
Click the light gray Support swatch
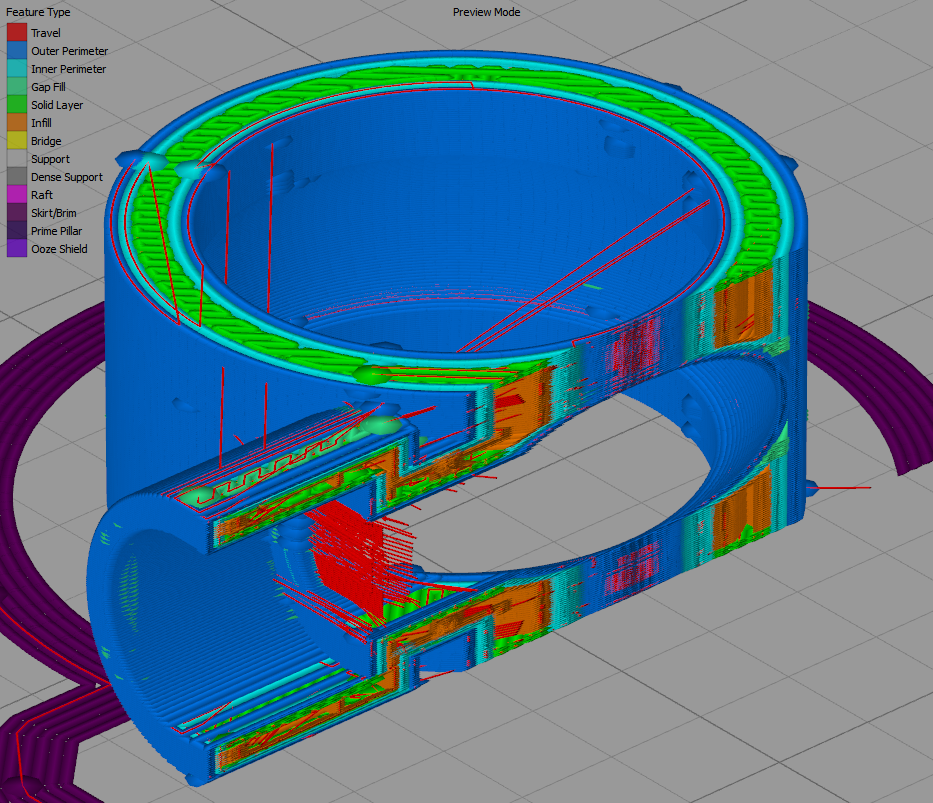17,159
